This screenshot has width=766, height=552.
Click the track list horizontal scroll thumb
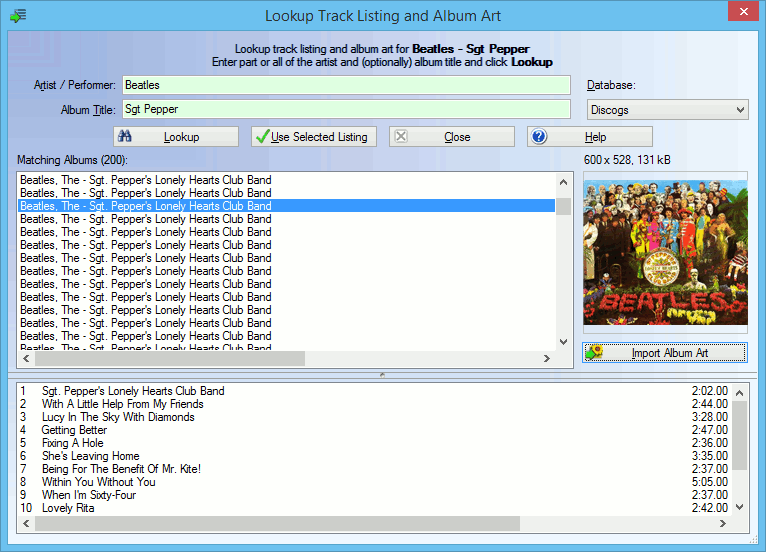point(277,524)
